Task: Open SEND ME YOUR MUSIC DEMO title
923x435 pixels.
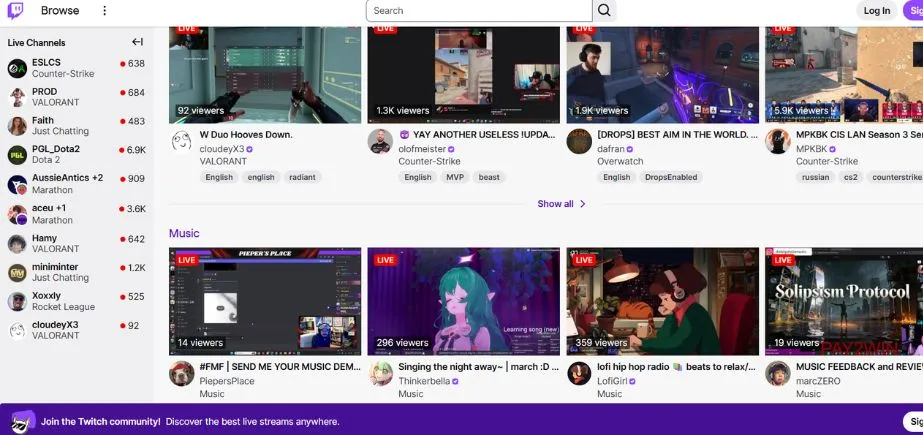Action: coord(280,367)
